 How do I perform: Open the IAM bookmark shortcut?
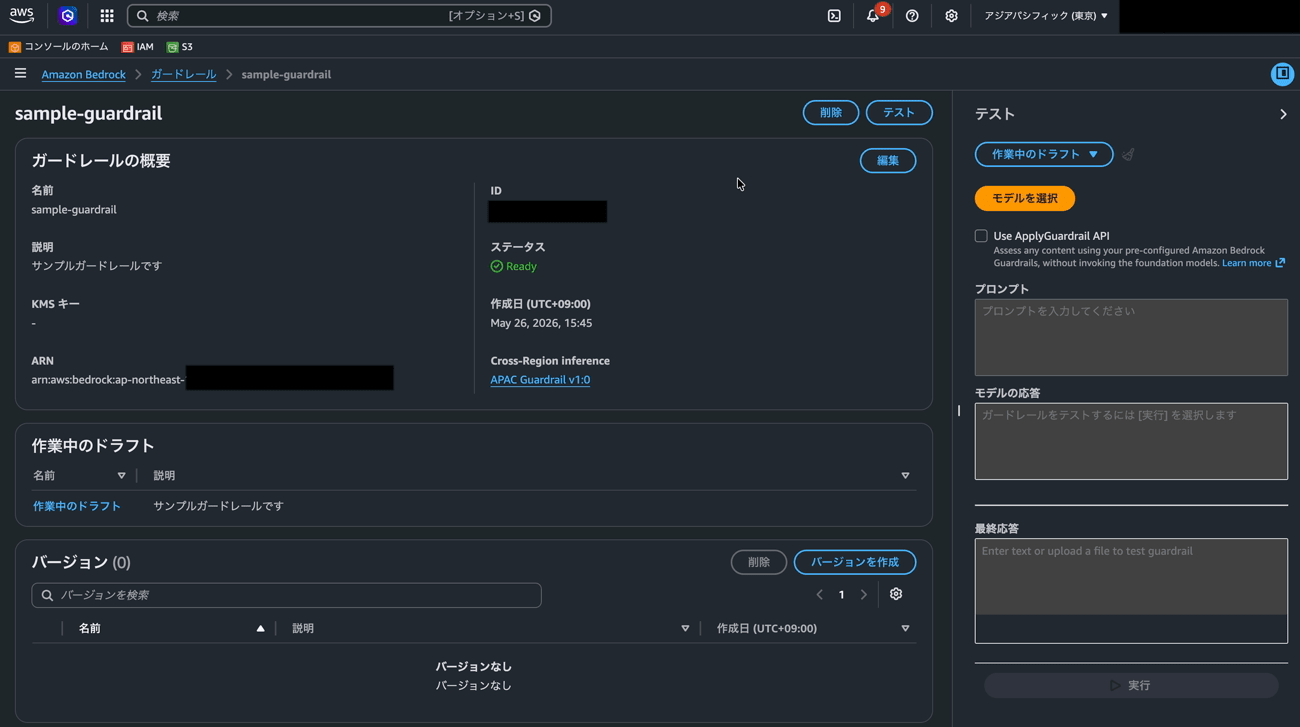137,47
